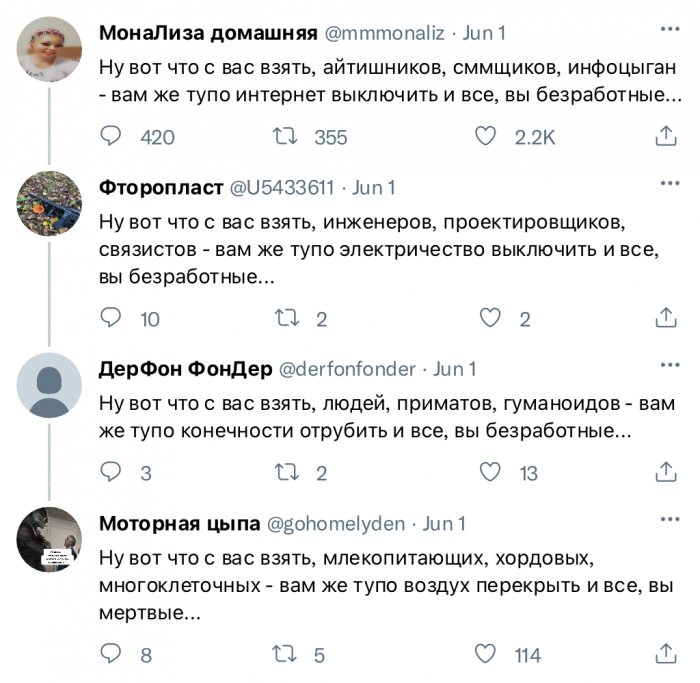The height and width of the screenshot is (683, 700).
Task: Reply to Фторопласт's tweet
Action: click(112, 318)
